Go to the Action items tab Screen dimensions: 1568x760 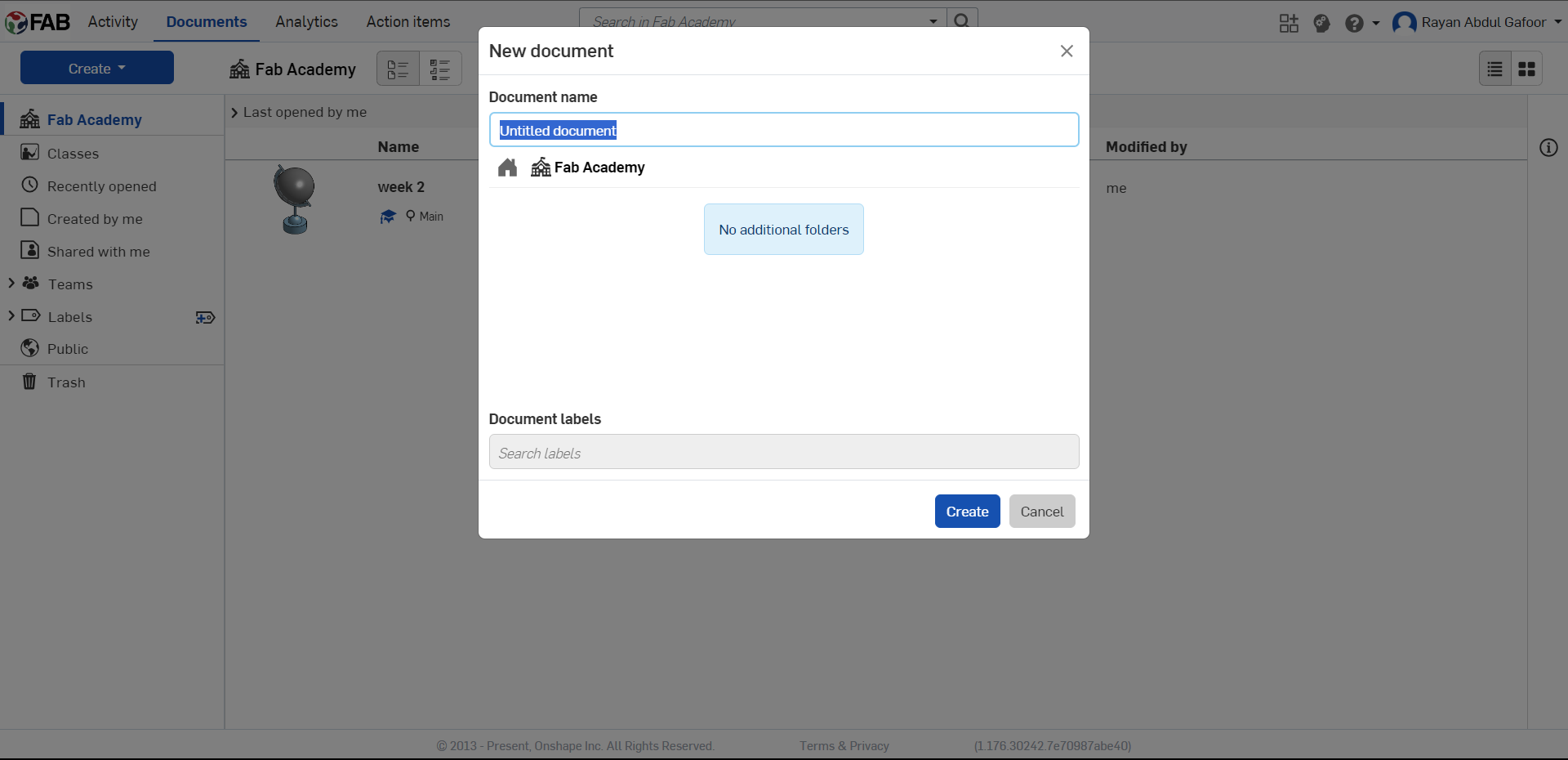tap(408, 22)
